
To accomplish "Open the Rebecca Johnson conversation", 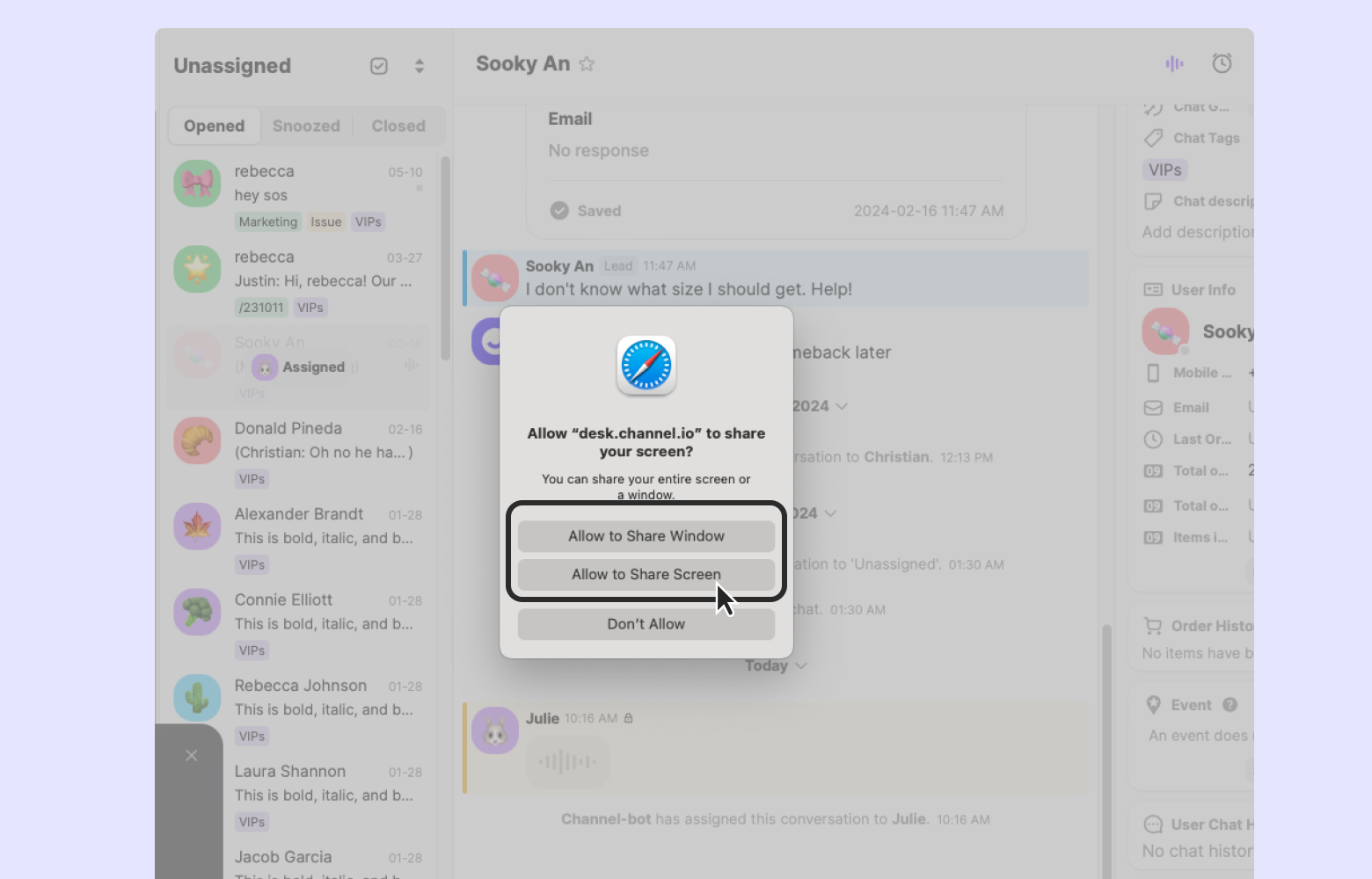I will [x=299, y=709].
